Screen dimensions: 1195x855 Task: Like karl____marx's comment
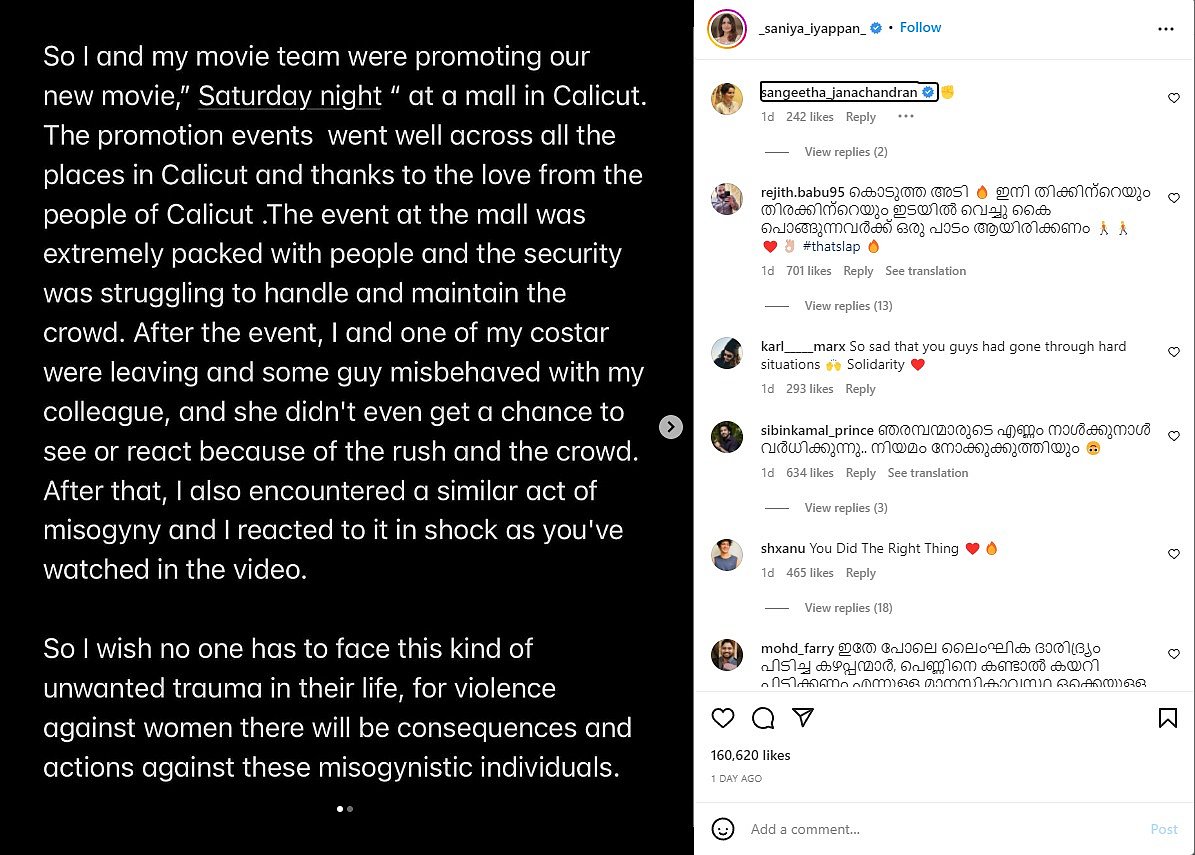tap(1174, 352)
